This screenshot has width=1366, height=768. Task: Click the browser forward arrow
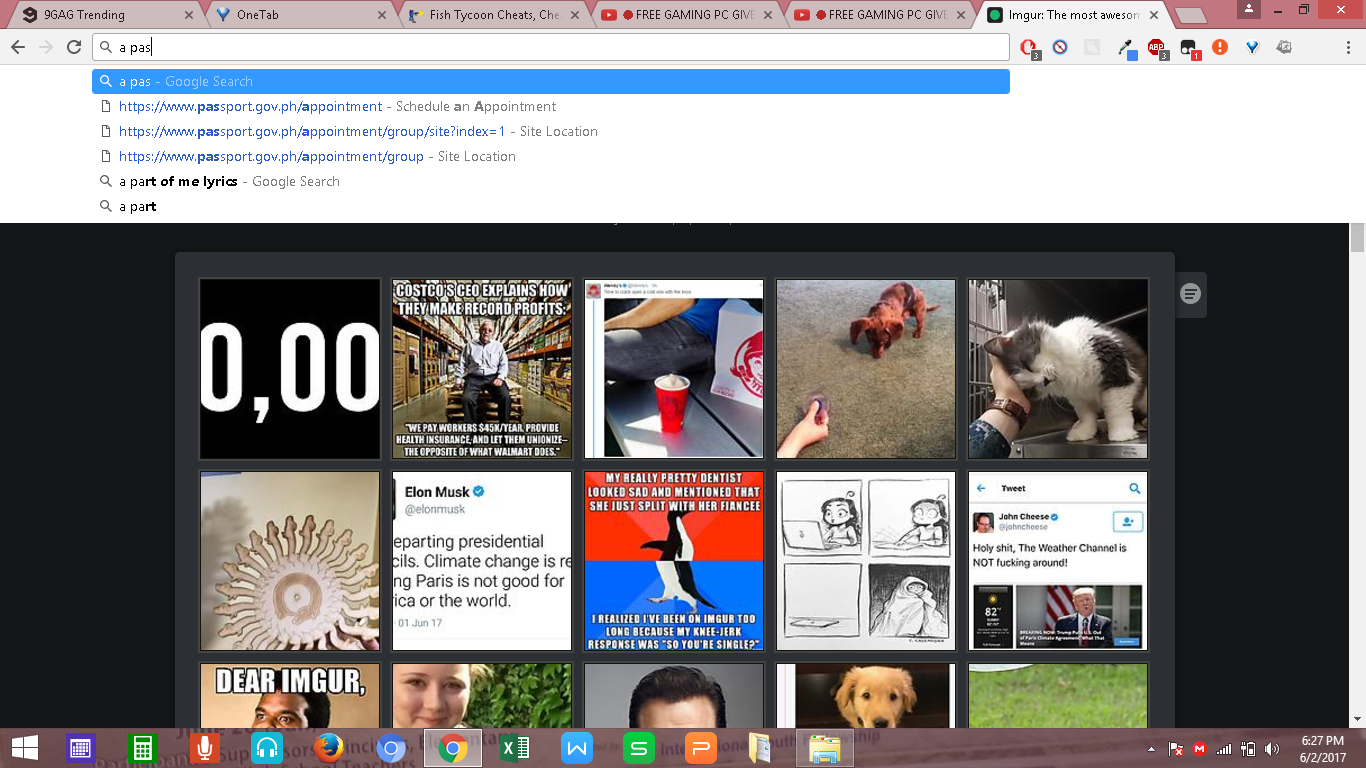tap(46, 47)
